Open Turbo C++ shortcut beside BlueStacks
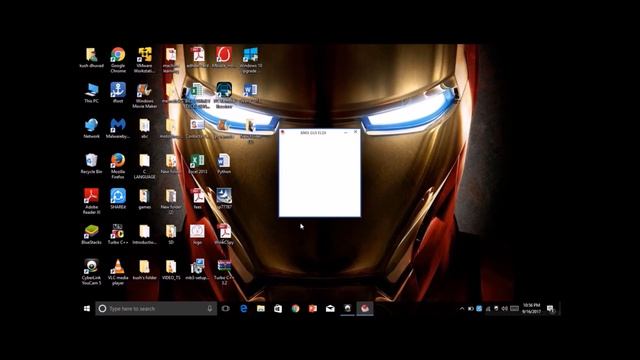Viewport: 640px width, 360px height. click(x=118, y=234)
